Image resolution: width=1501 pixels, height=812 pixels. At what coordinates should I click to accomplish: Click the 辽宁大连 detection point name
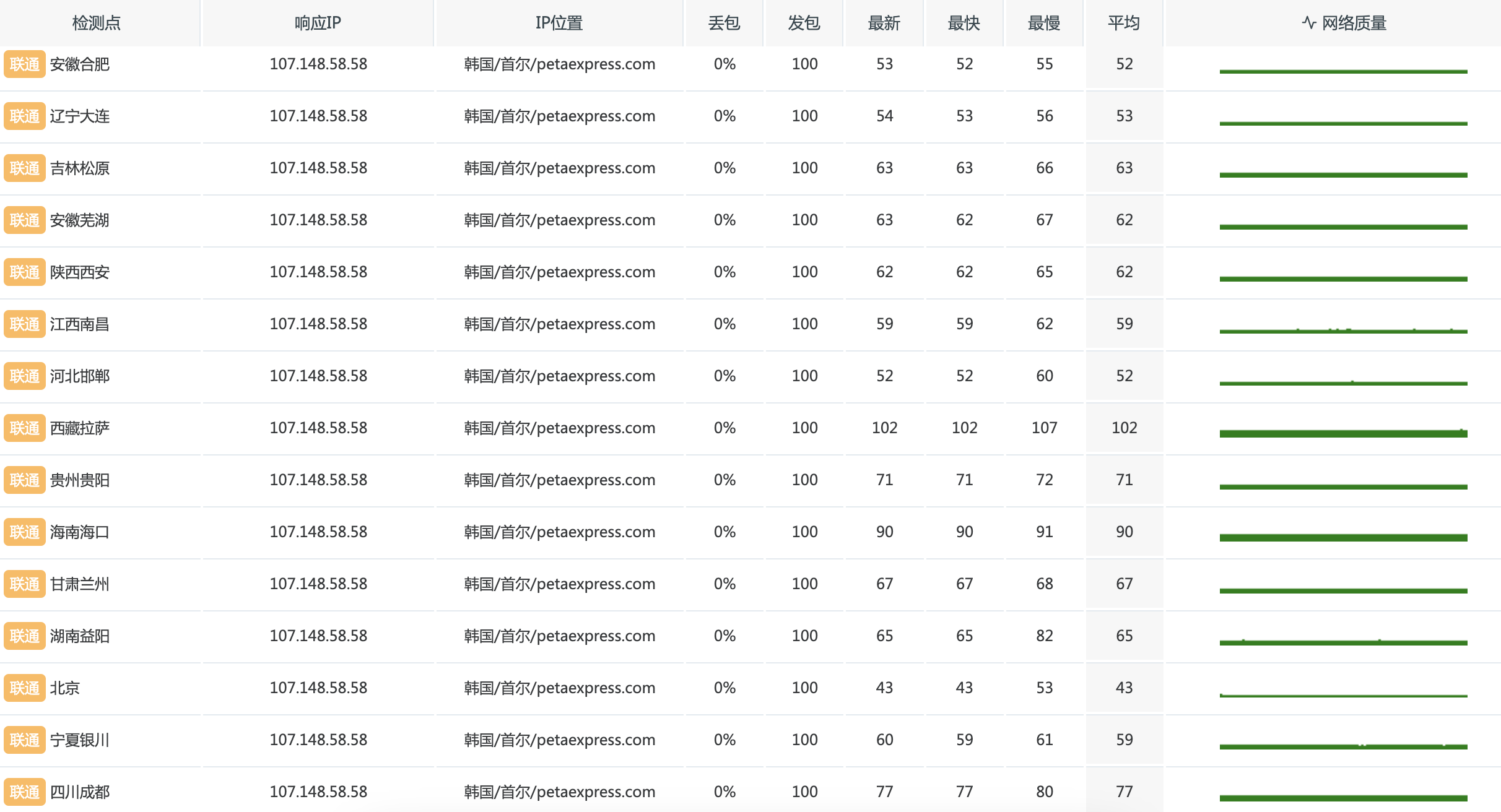point(80,116)
